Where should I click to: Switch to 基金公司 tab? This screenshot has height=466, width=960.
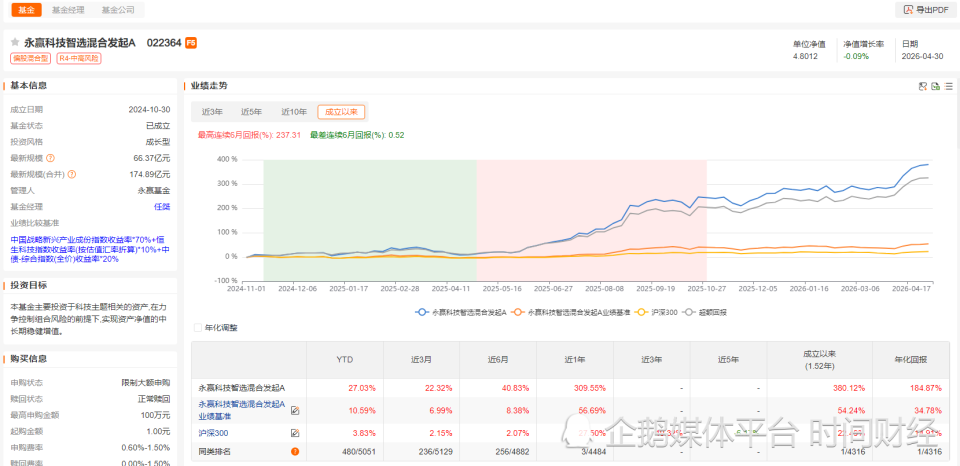click(116, 10)
